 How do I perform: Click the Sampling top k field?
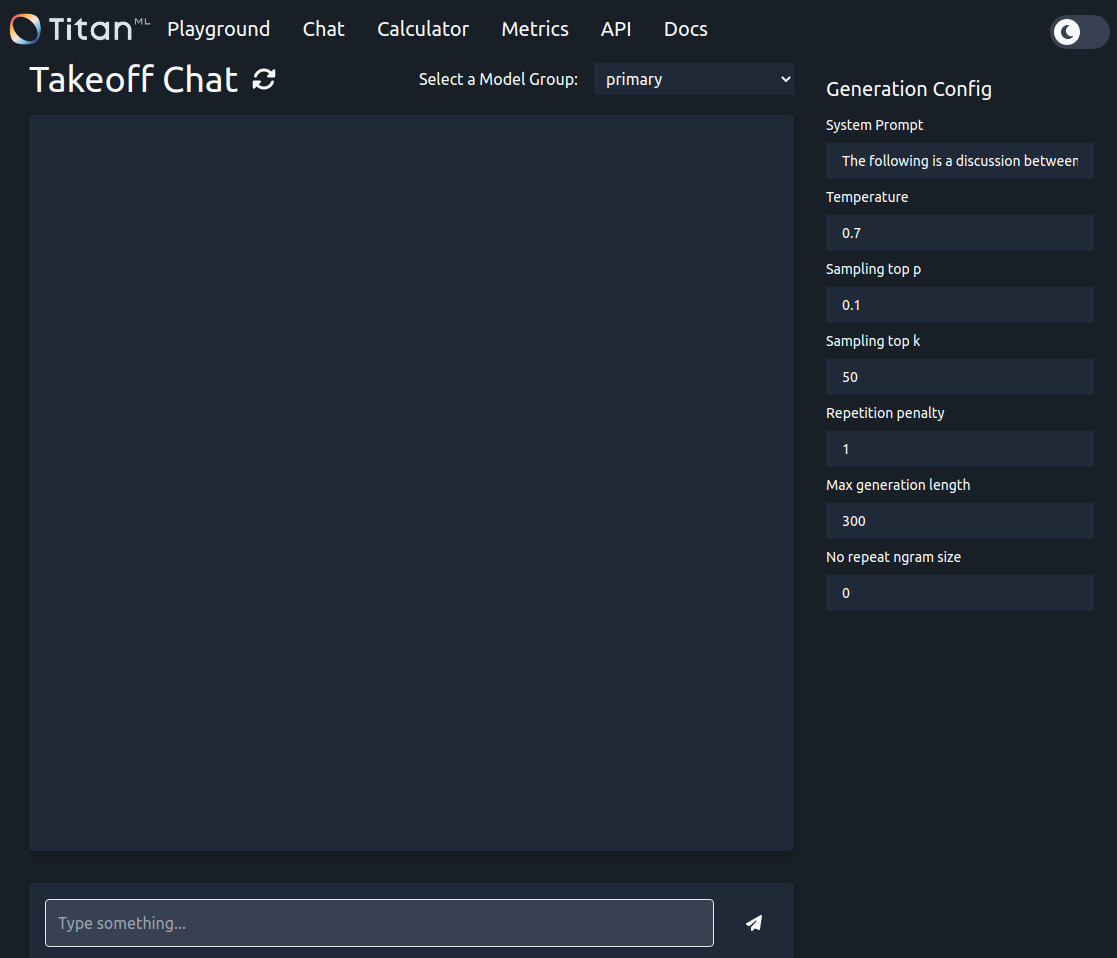point(959,377)
